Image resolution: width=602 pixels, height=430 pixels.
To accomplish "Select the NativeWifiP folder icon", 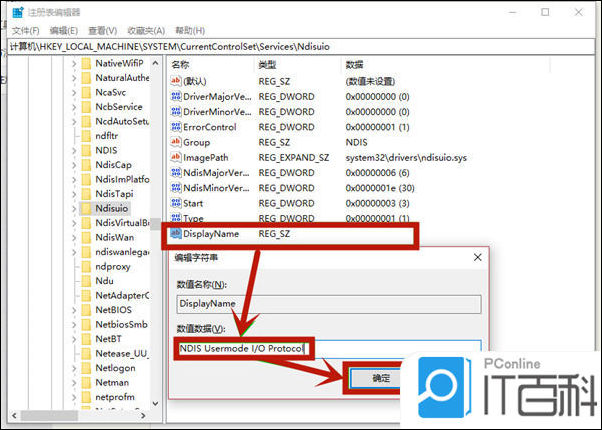I will click(x=86, y=63).
